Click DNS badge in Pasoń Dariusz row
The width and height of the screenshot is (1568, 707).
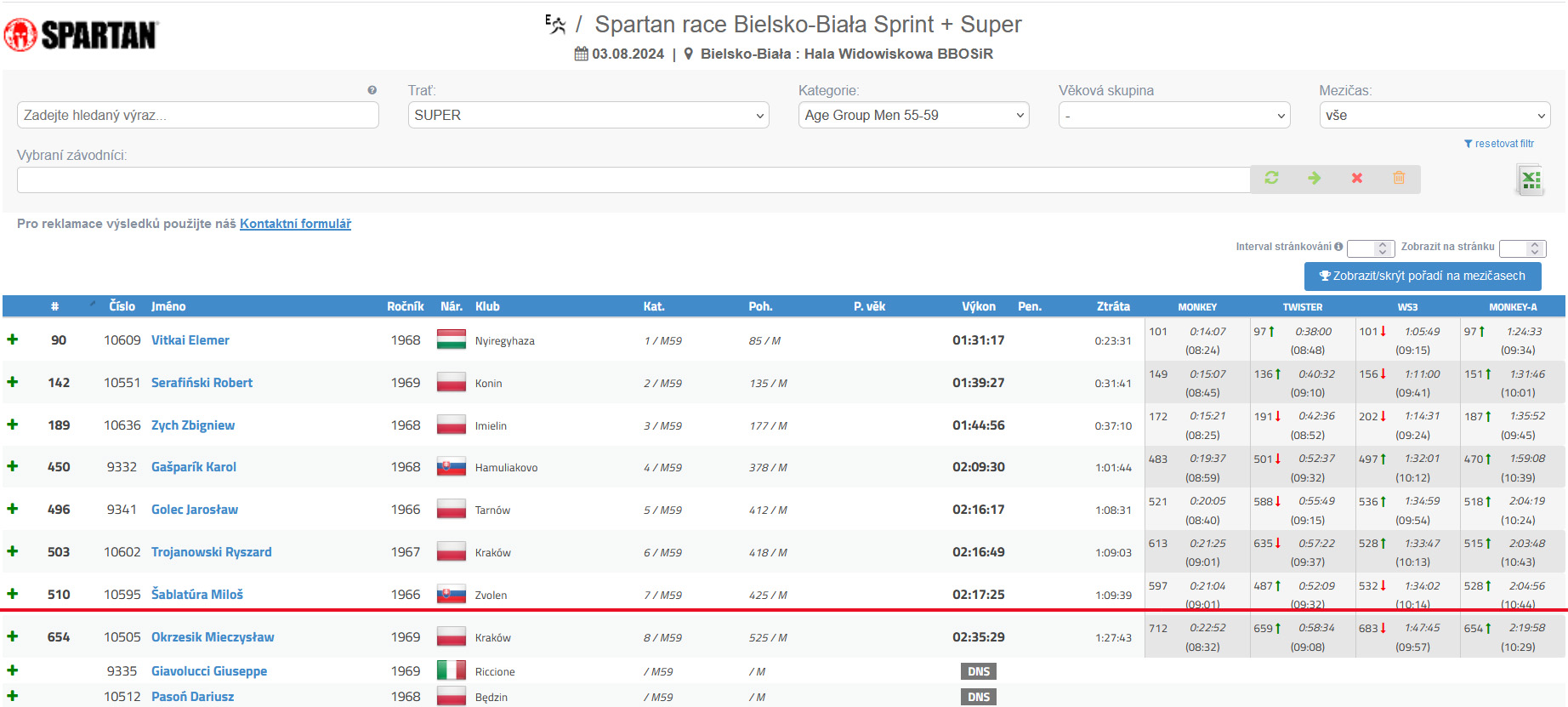pyautogui.click(x=979, y=697)
